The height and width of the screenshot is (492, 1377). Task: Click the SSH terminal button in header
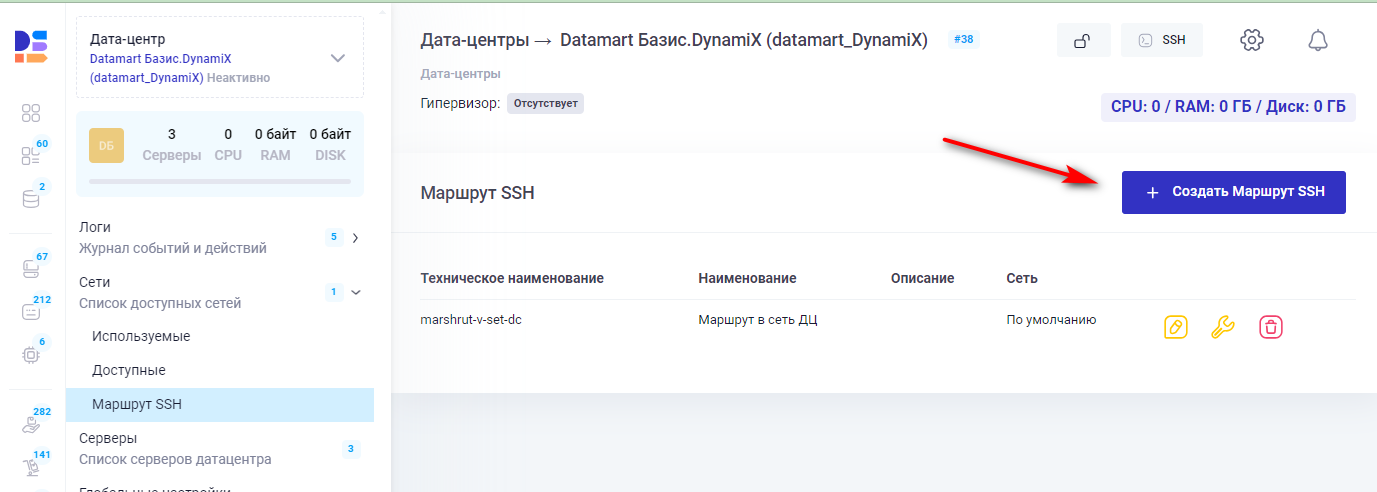1161,40
